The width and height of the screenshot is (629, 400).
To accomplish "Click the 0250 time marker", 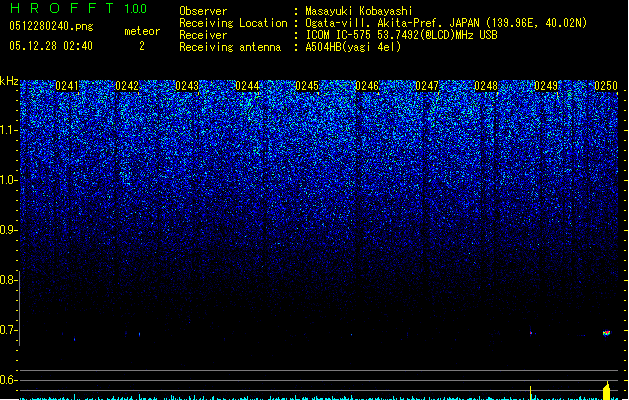I will tap(606, 86).
